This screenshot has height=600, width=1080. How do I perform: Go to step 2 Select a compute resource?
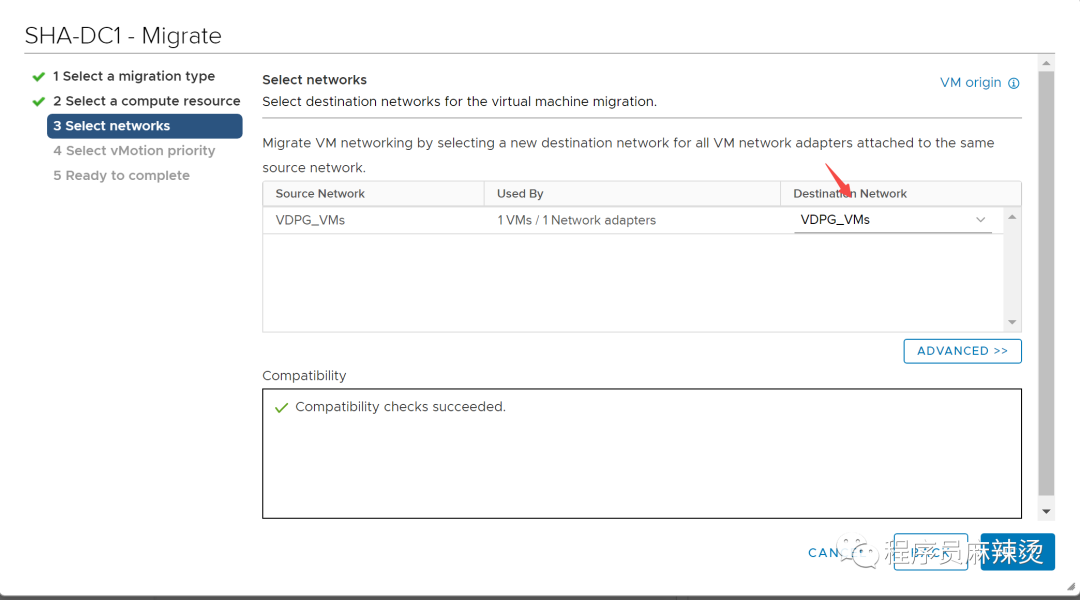[147, 101]
